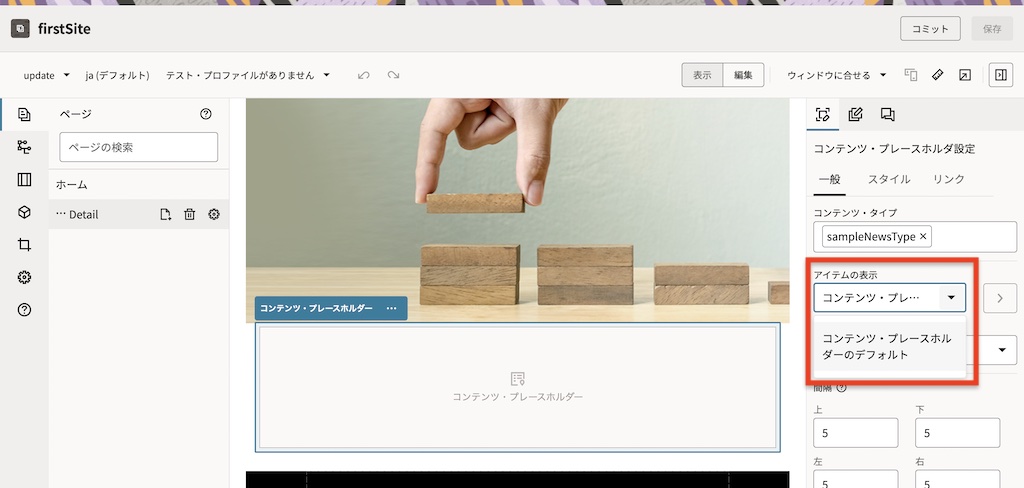Select the Detail page in tree

[84, 214]
